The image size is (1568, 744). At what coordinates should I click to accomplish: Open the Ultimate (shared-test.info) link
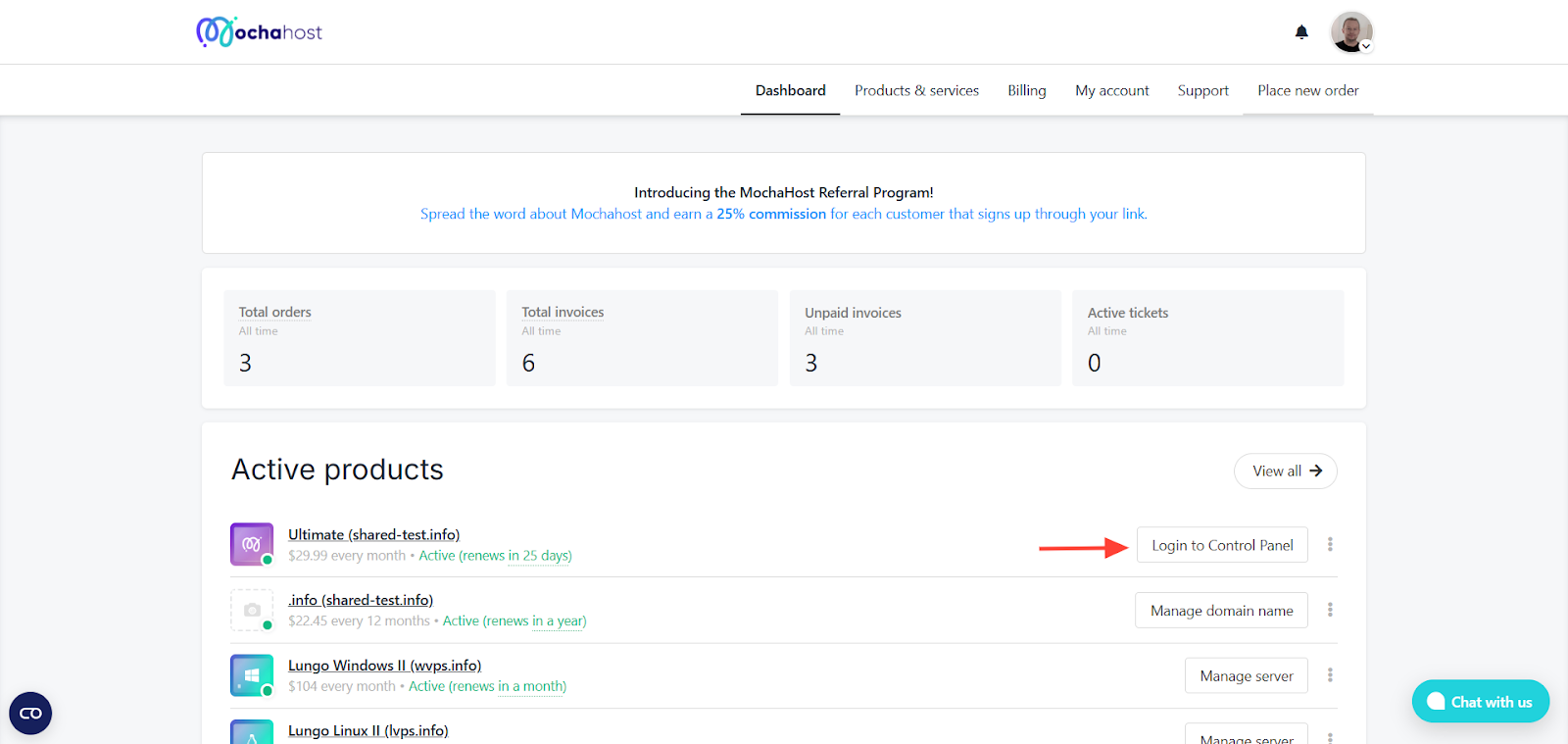click(373, 534)
